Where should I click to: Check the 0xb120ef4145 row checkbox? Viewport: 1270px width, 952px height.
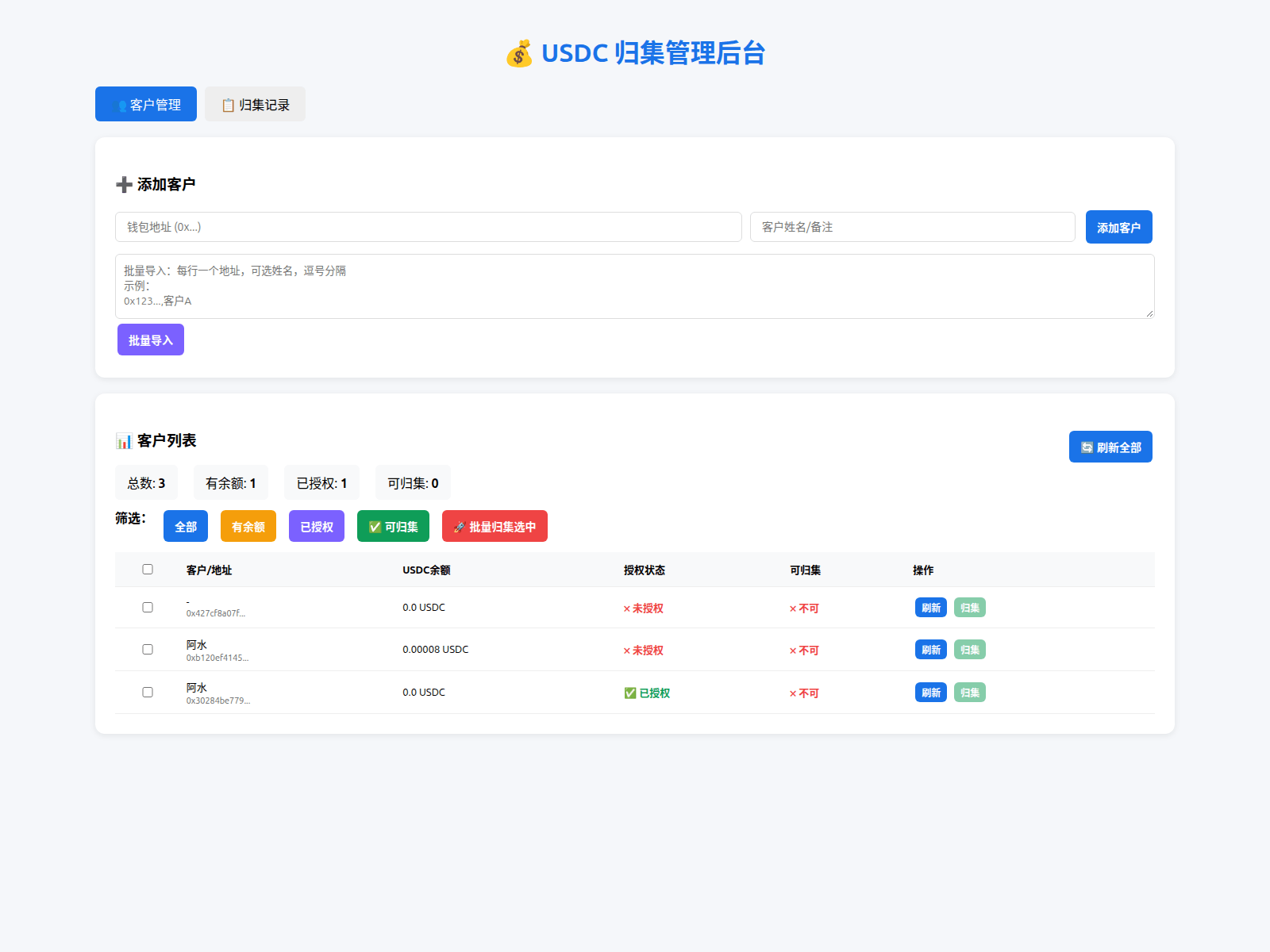(148, 649)
